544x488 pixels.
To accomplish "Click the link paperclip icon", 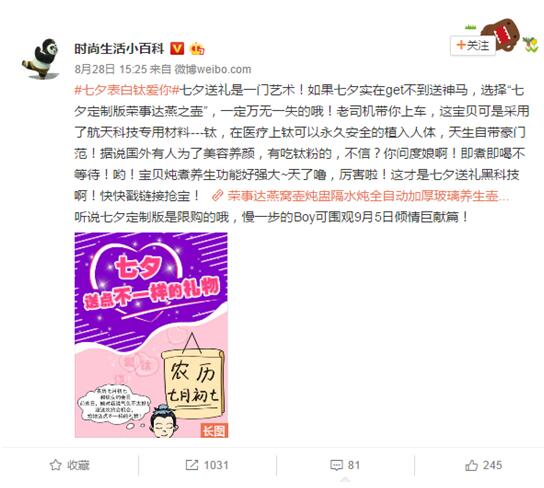I will pos(217,196).
